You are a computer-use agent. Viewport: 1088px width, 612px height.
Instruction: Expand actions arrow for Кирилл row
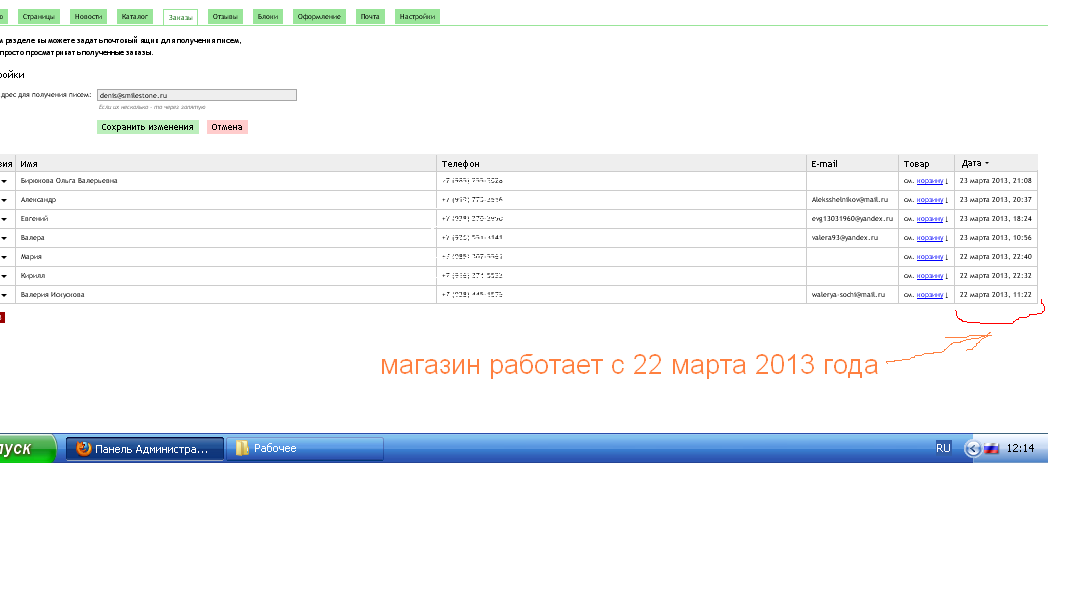point(4,276)
